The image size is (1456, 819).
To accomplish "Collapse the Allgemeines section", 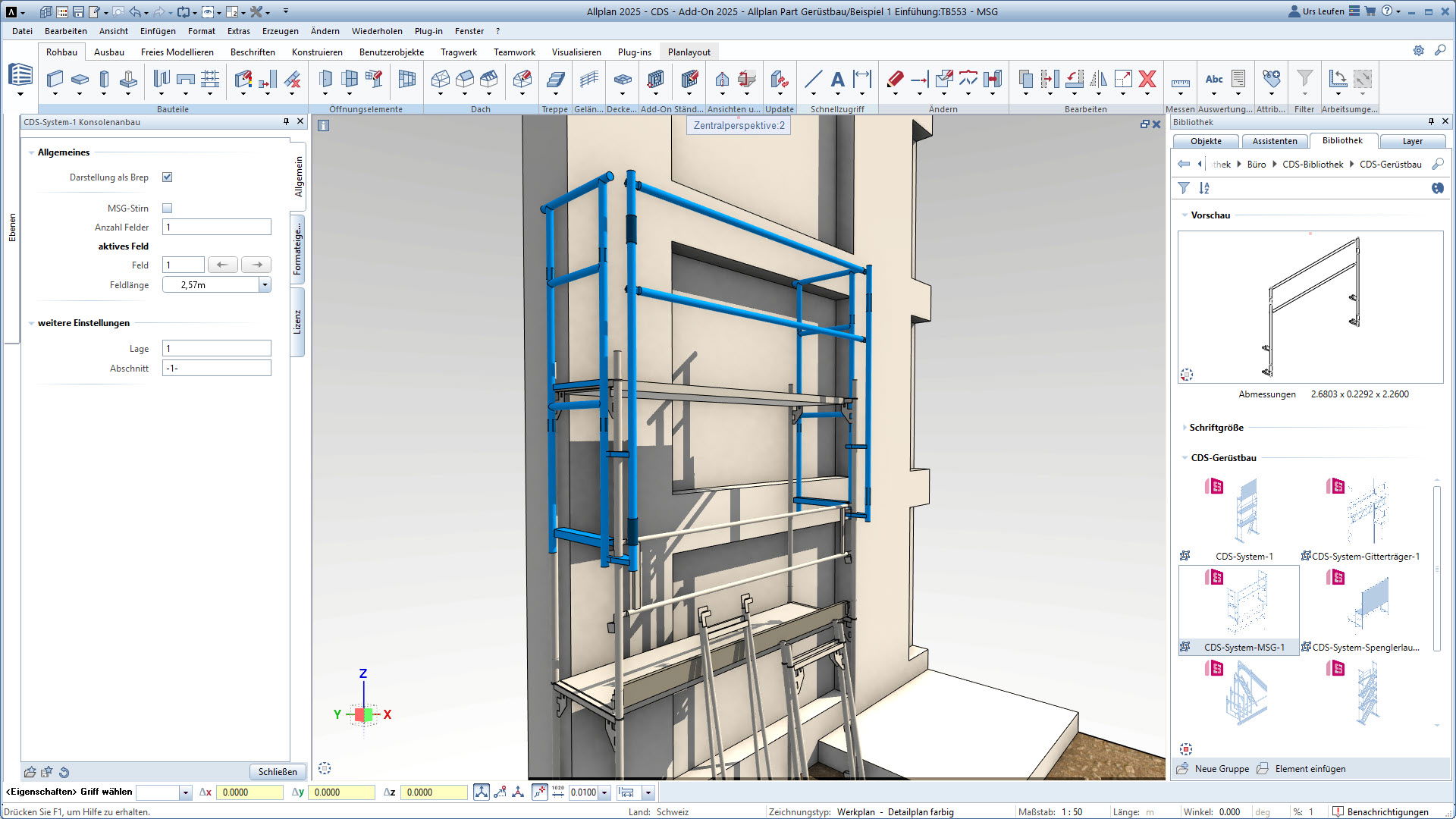I will 31,152.
